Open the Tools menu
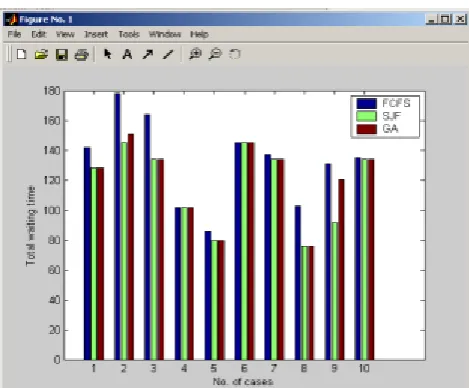 [x=129, y=34]
